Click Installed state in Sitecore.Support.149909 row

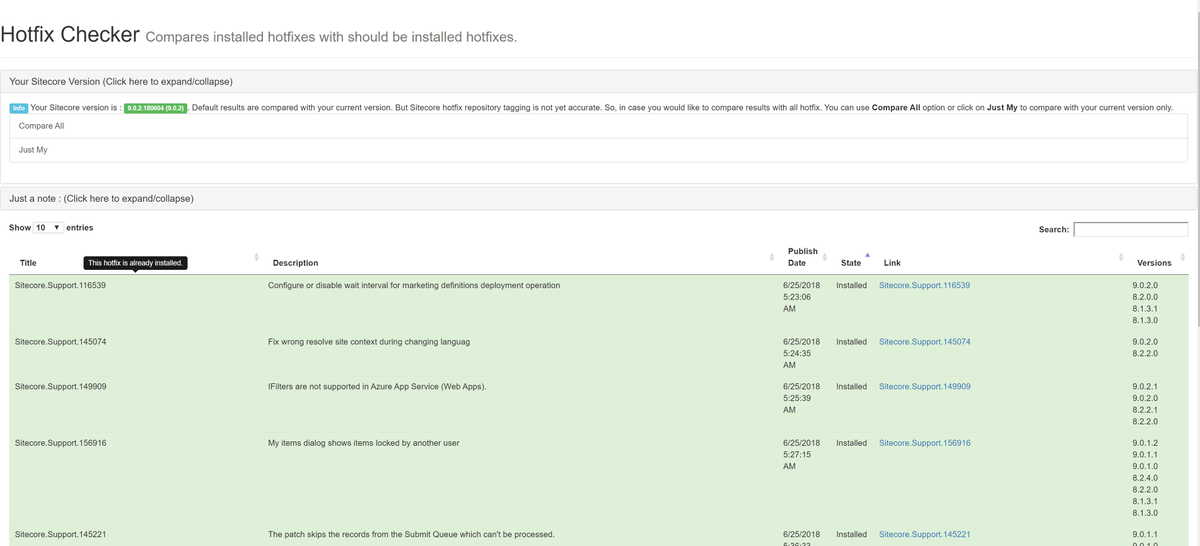click(851, 386)
